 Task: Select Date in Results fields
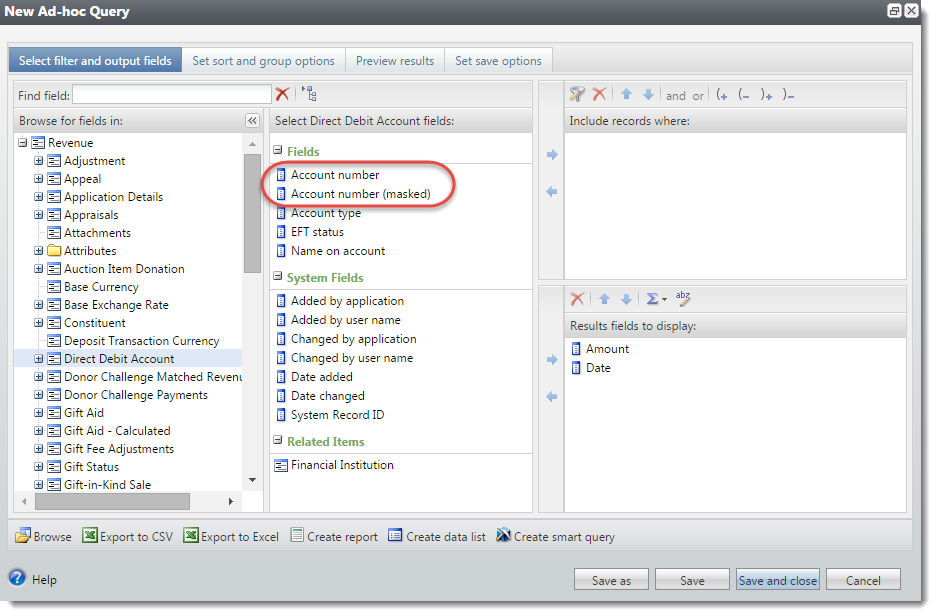598,368
